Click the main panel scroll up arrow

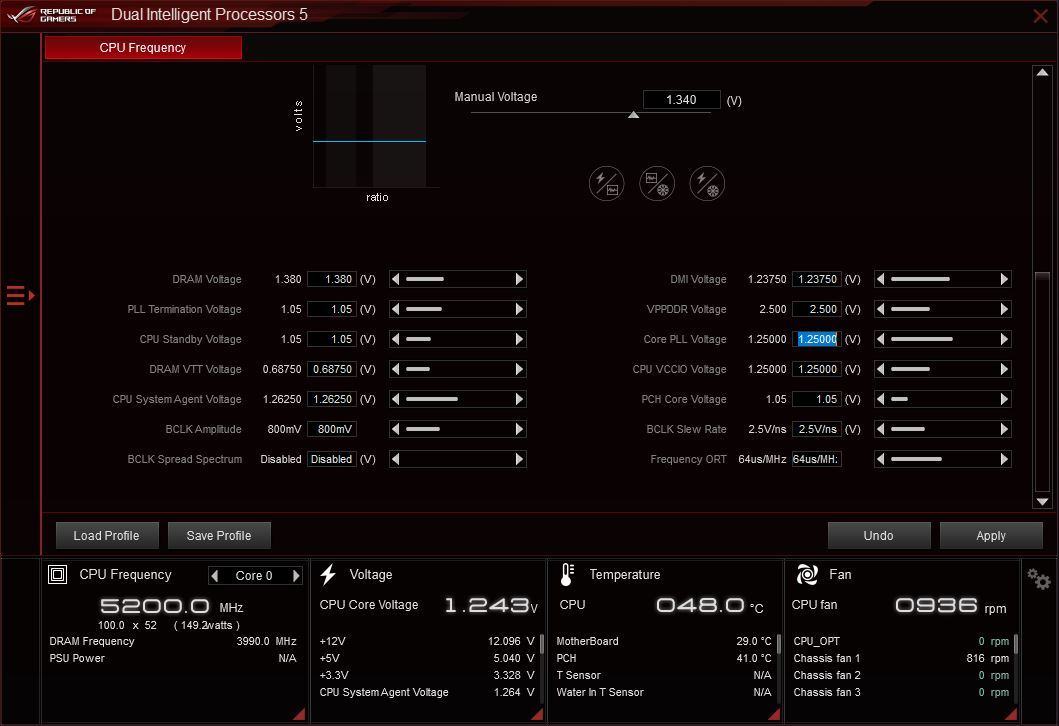tap(1042, 72)
